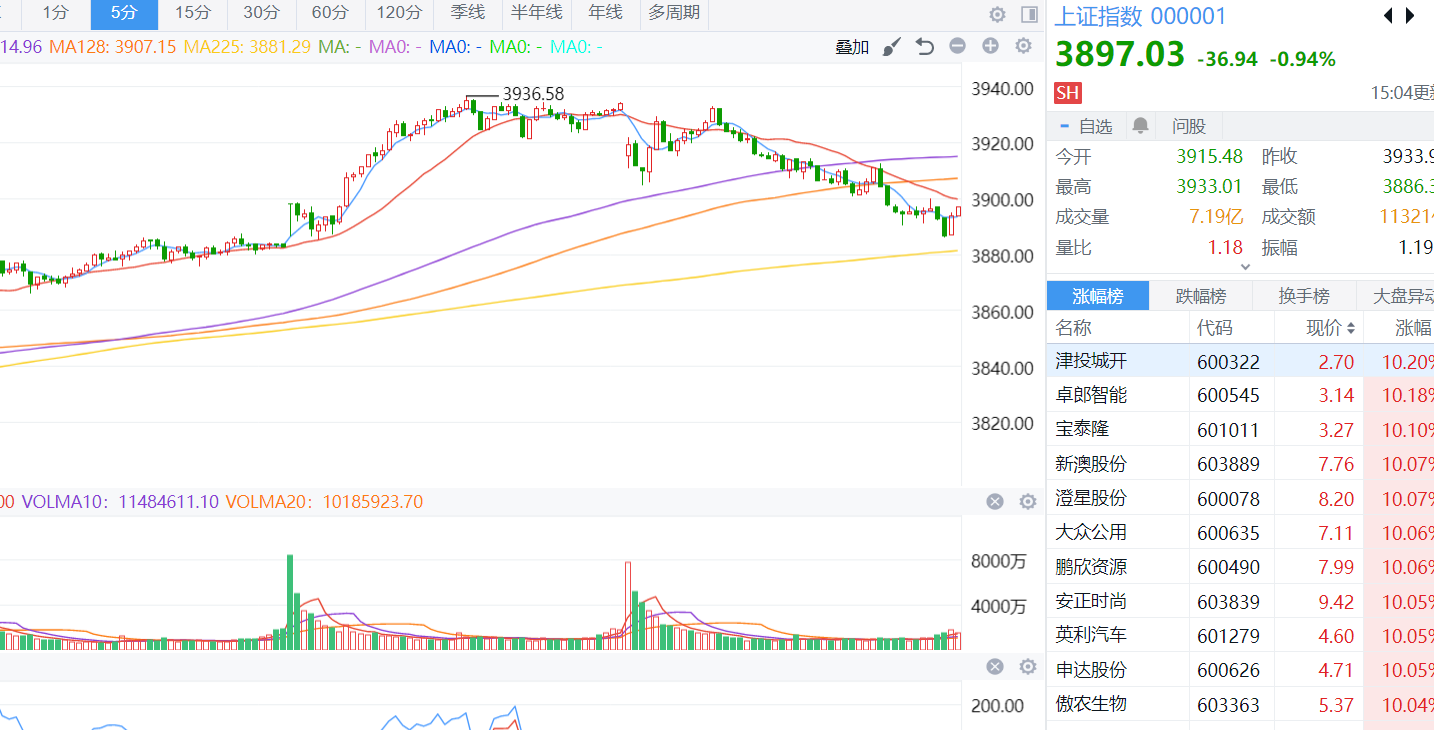1434x730 pixels.
Task: Zoom in chart with plus icon
Action: [x=990, y=46]
